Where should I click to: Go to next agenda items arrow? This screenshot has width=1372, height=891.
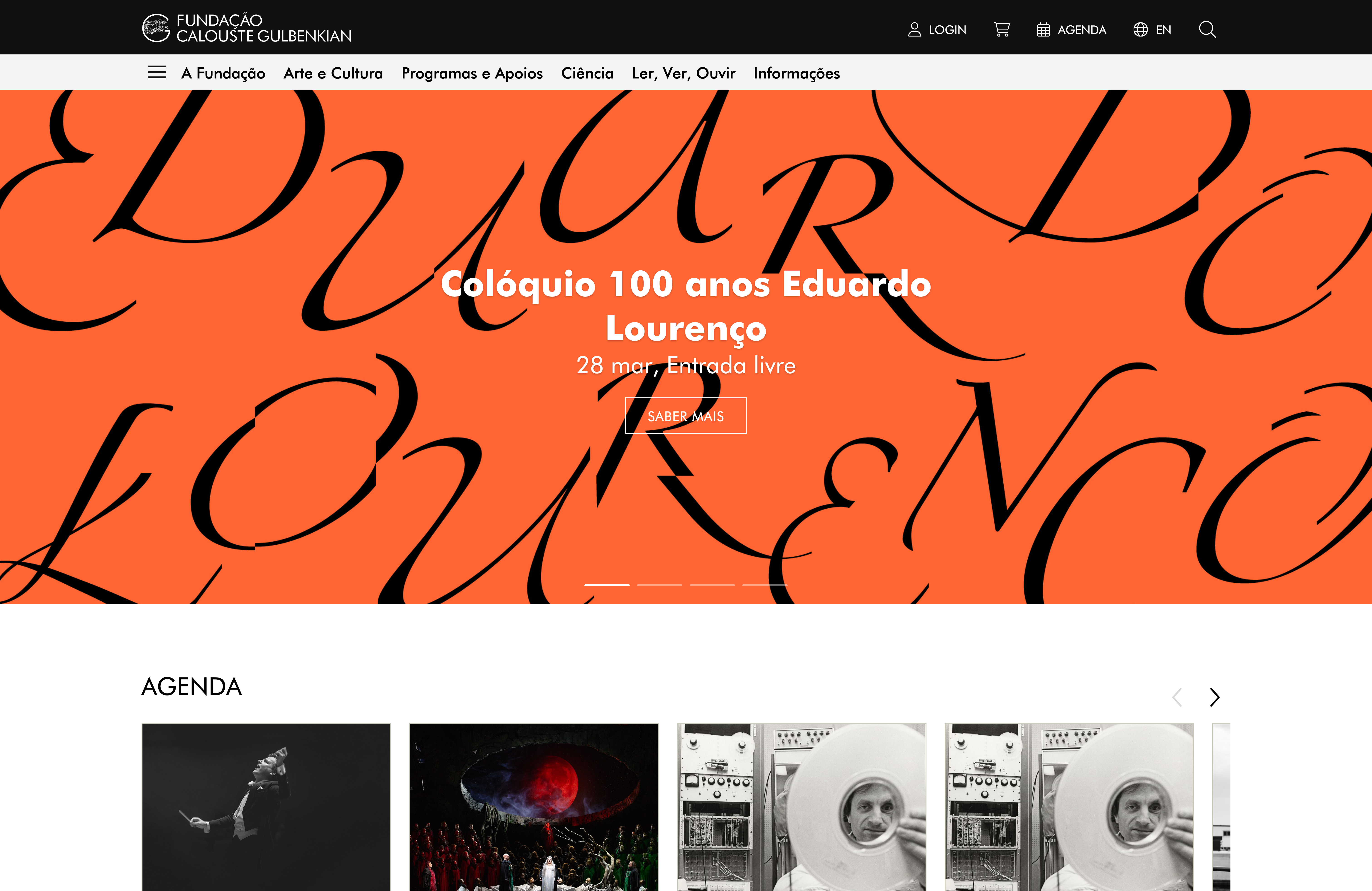tap(1215, 697)
